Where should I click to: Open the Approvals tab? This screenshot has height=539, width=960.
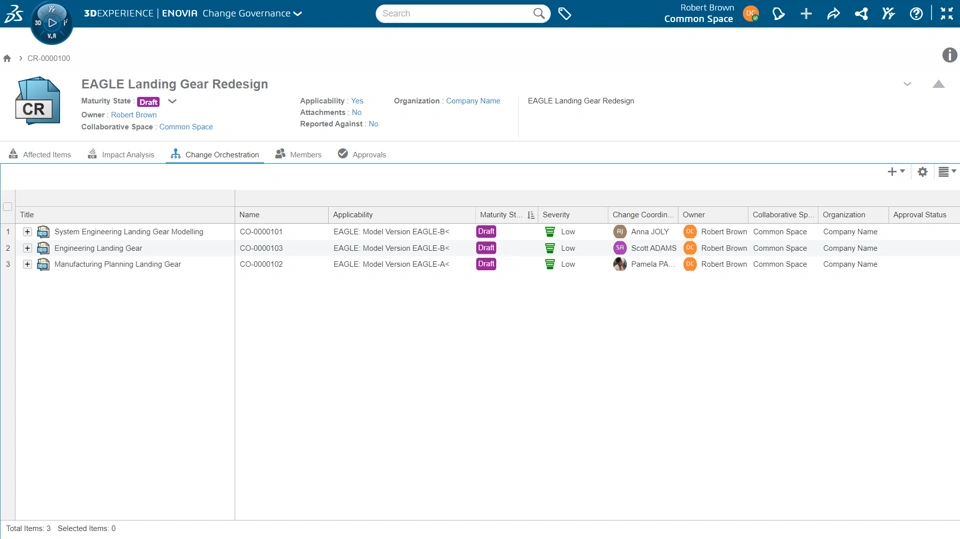pos(362,154)
